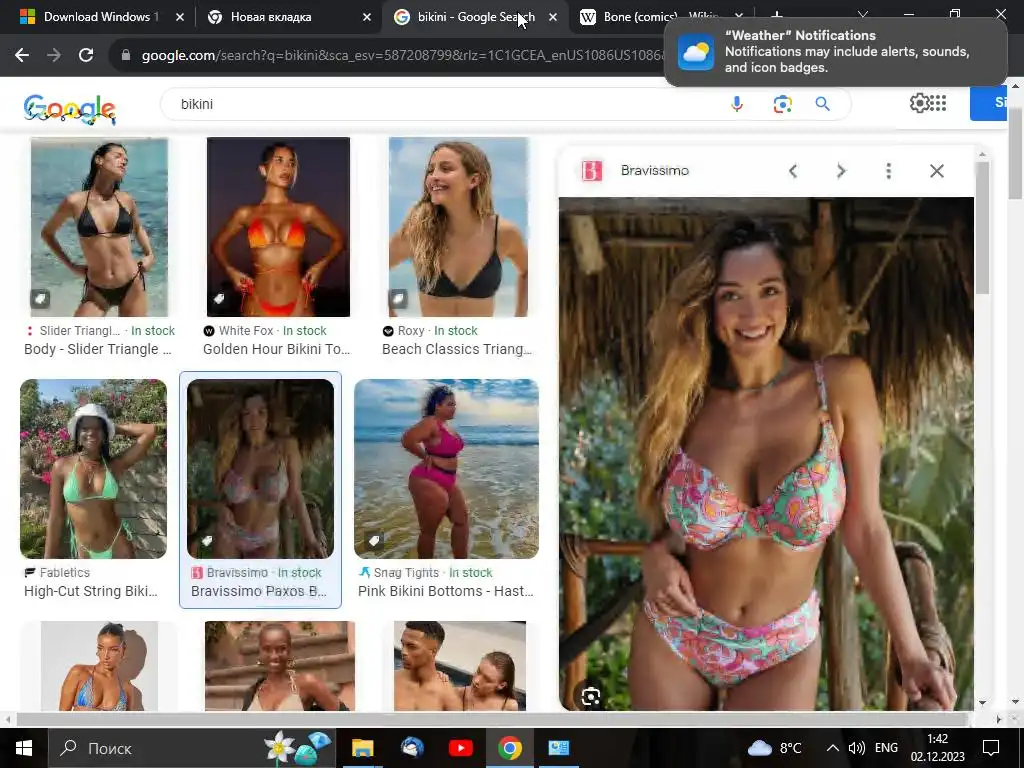Open the Beach Classics Triangle thumbnail
Screen dimensions: 1024x768
[x=458, y=227]
